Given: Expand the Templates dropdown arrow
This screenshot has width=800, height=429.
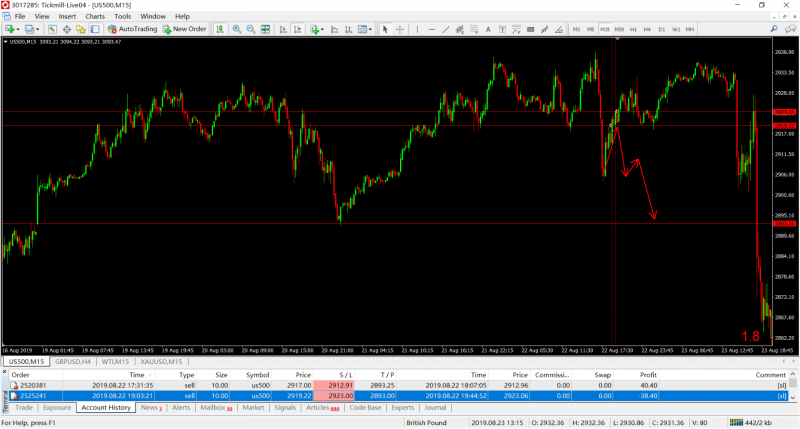Looking at the screenshot, I should (x=370, y=30).
